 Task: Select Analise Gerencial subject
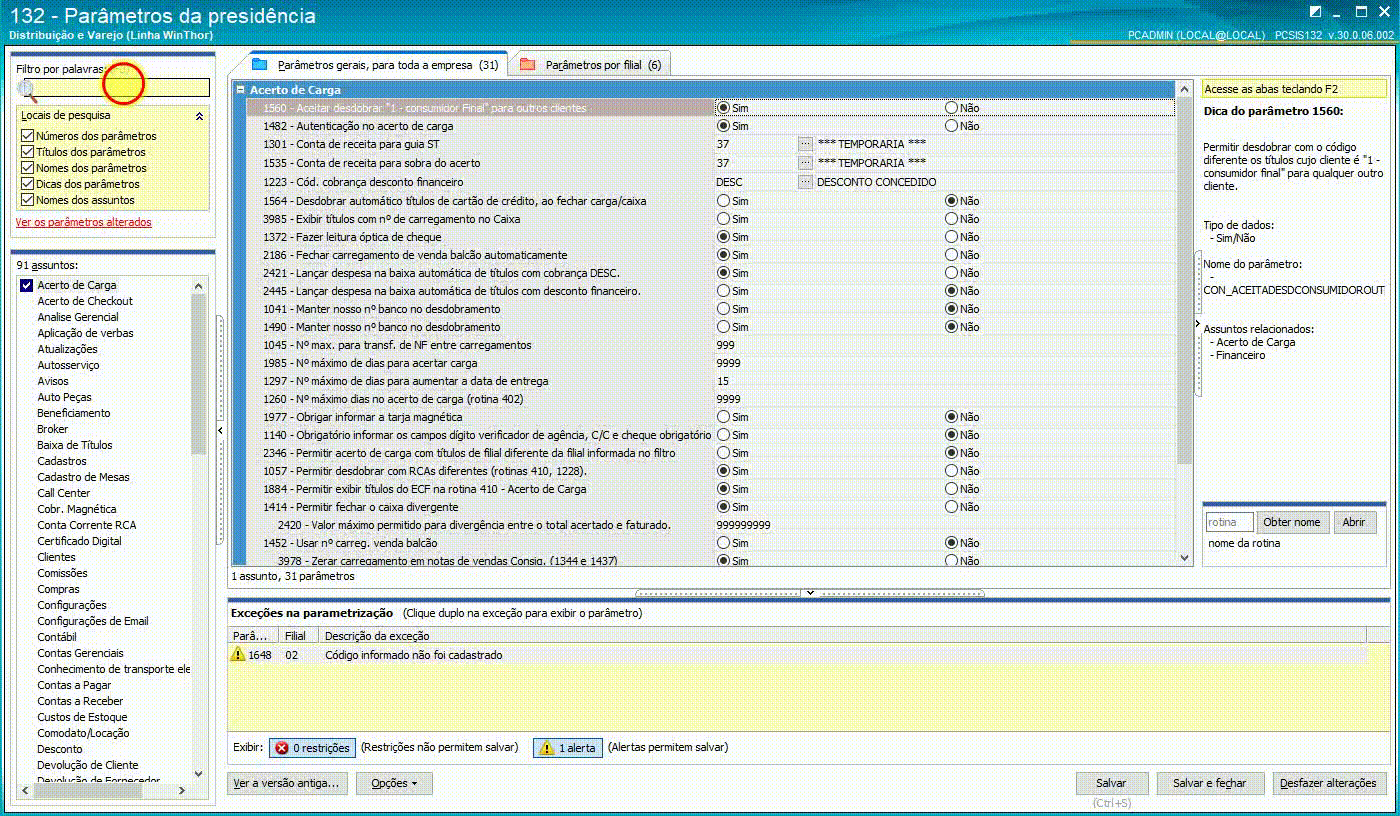point(78,317)
